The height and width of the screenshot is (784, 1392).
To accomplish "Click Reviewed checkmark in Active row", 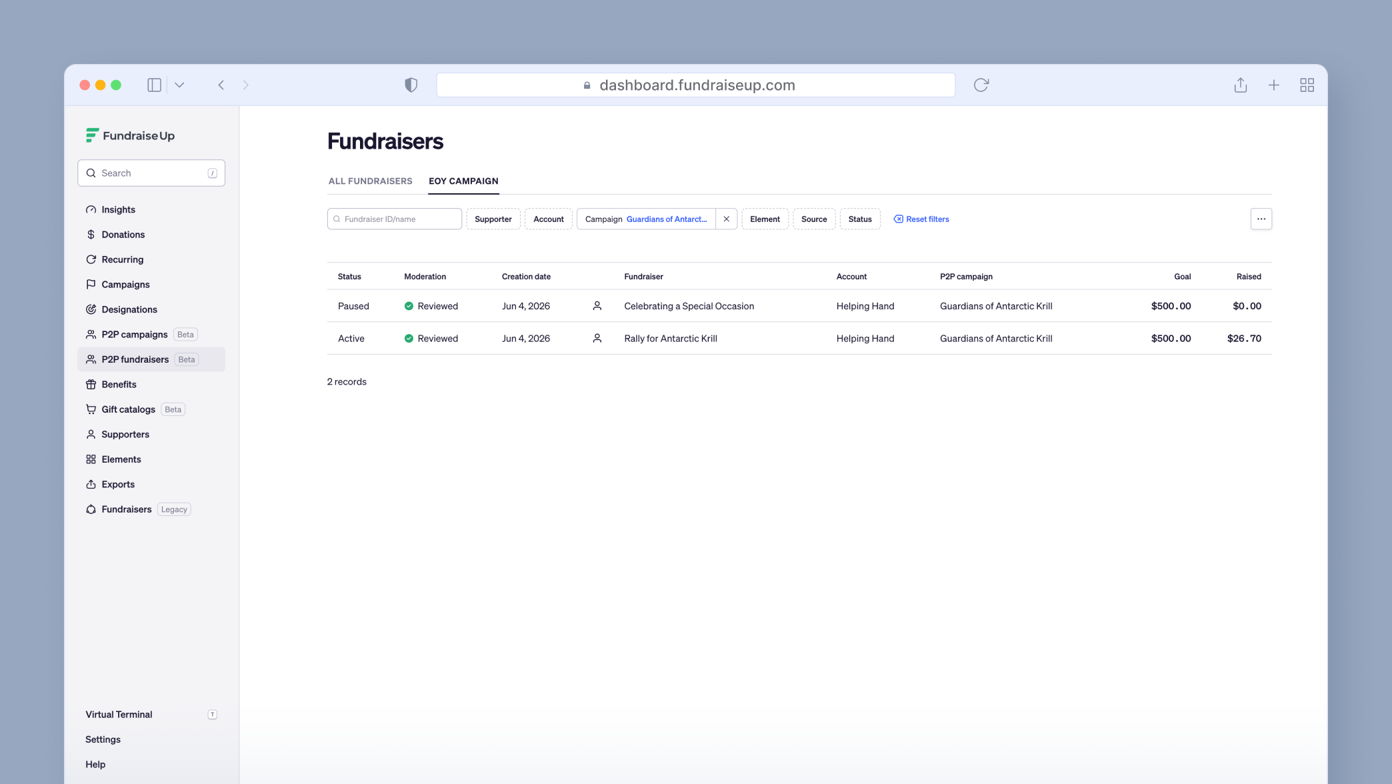I will coord(408,339).
